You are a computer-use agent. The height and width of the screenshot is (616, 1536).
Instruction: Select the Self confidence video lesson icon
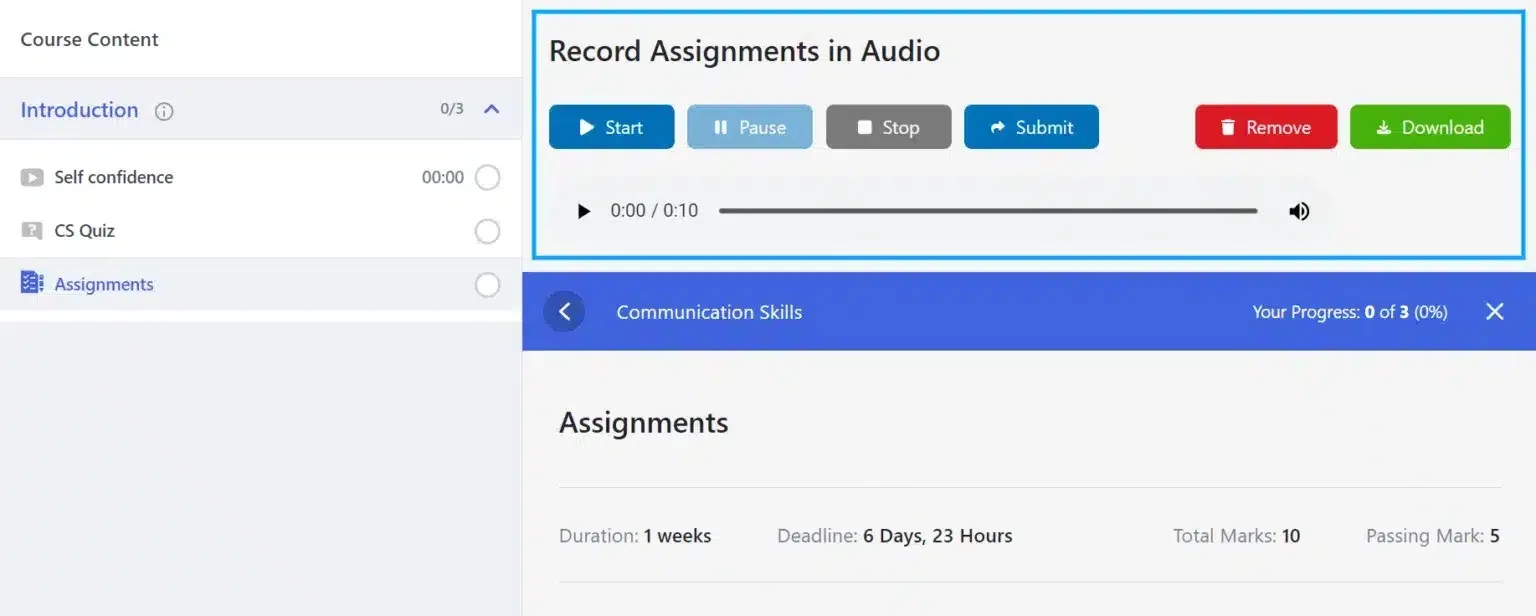coord(33,177)
